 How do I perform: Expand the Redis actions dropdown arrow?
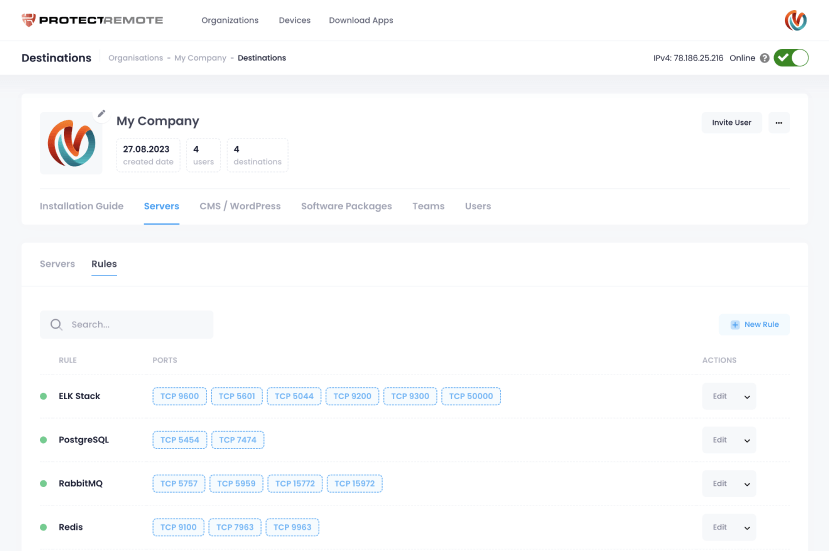click(x=747, y=528)
